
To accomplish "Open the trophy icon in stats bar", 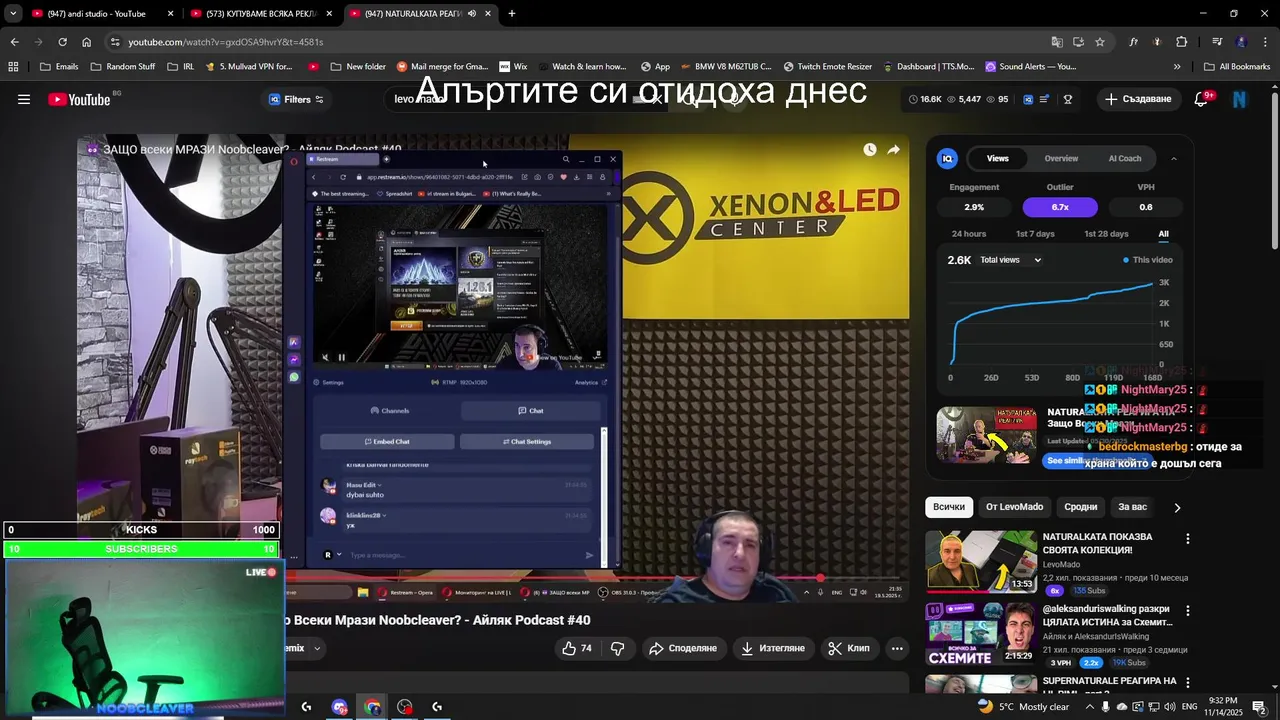I will 1068,99.
